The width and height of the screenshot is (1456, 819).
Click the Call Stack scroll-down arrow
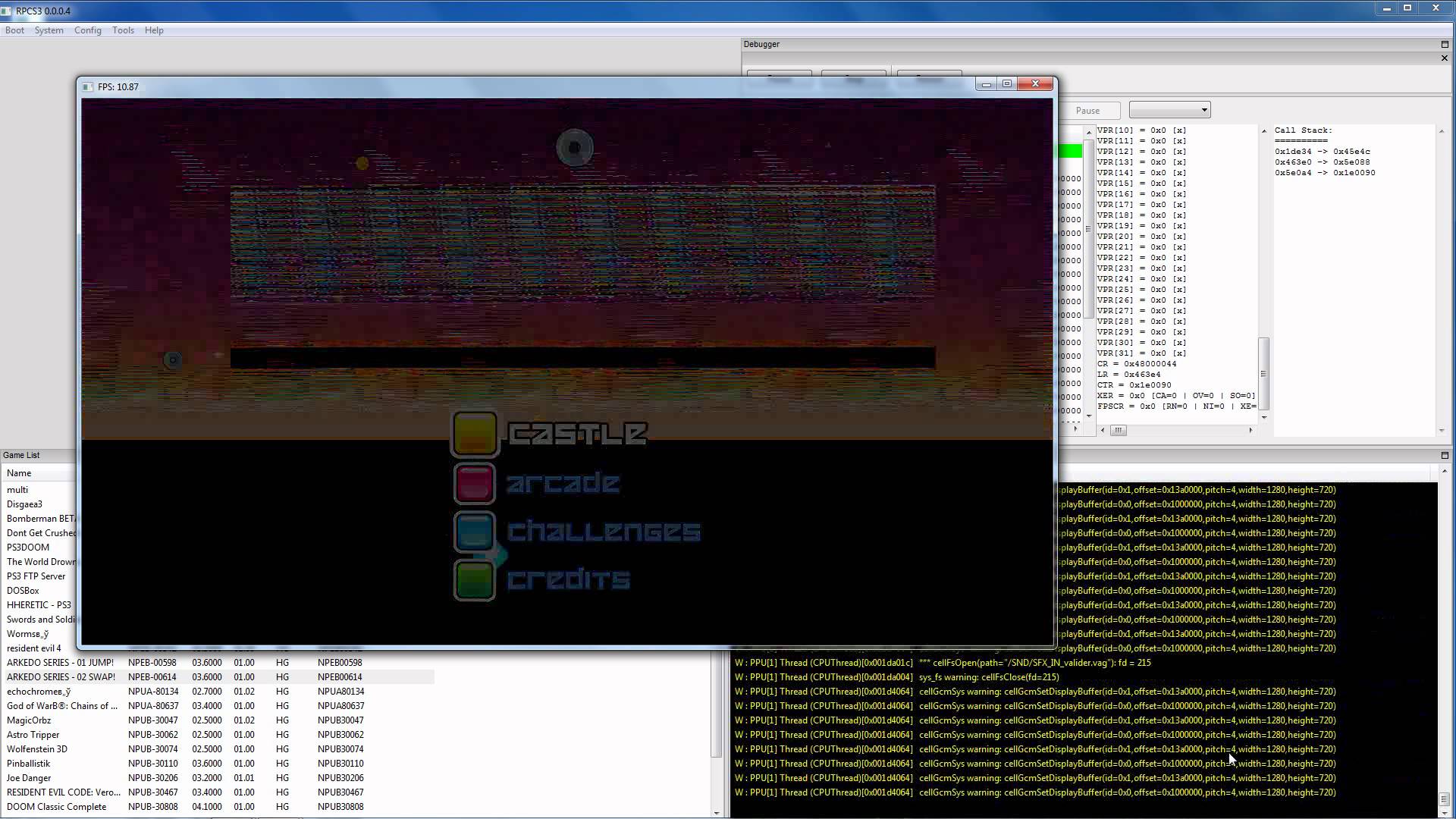coord(1441,431)
